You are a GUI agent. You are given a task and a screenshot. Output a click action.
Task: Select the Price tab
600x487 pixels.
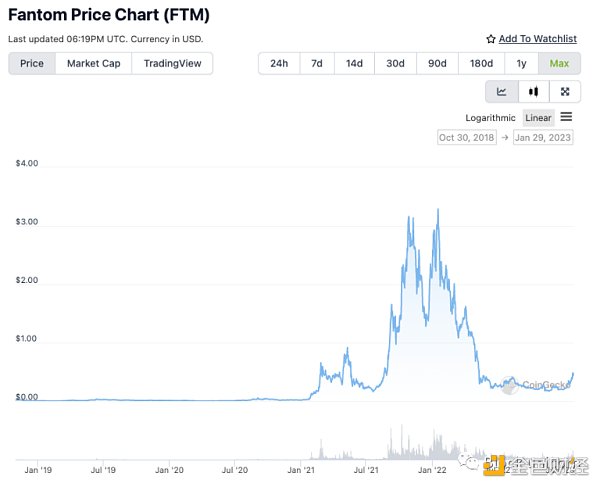coord(32,64)
